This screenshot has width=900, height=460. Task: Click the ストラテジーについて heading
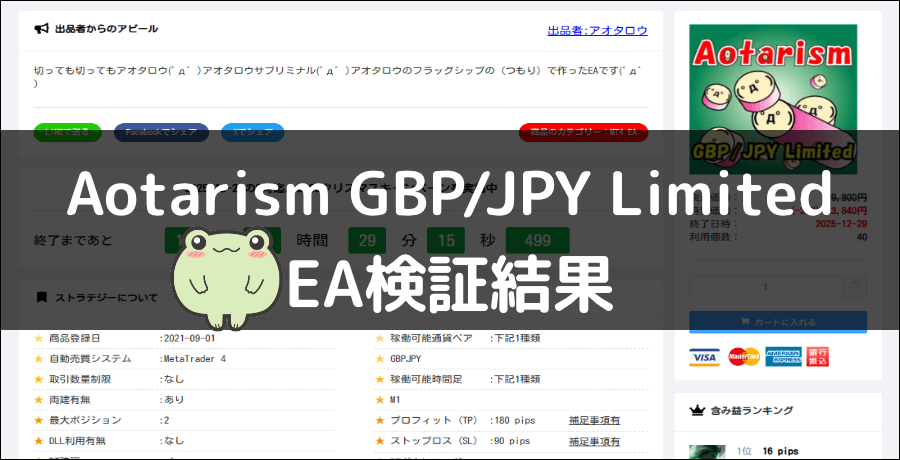(106, 297)
